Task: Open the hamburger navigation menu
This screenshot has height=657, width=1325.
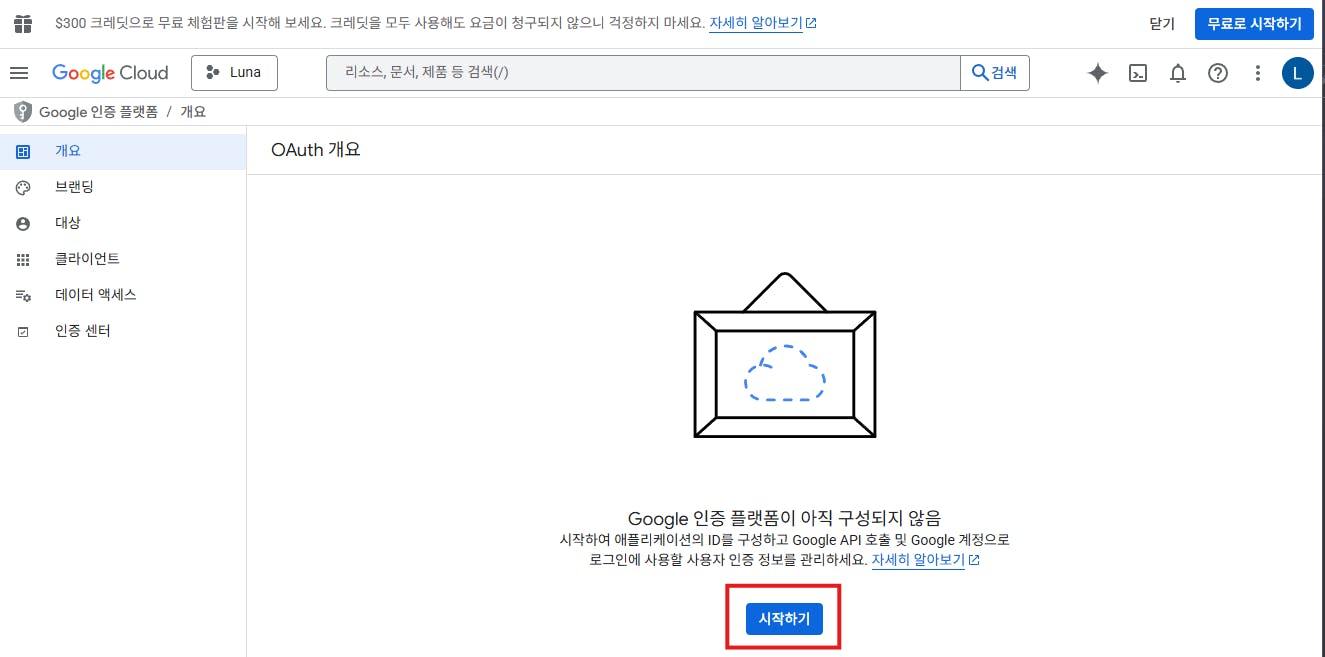Action: pos(19,73)
